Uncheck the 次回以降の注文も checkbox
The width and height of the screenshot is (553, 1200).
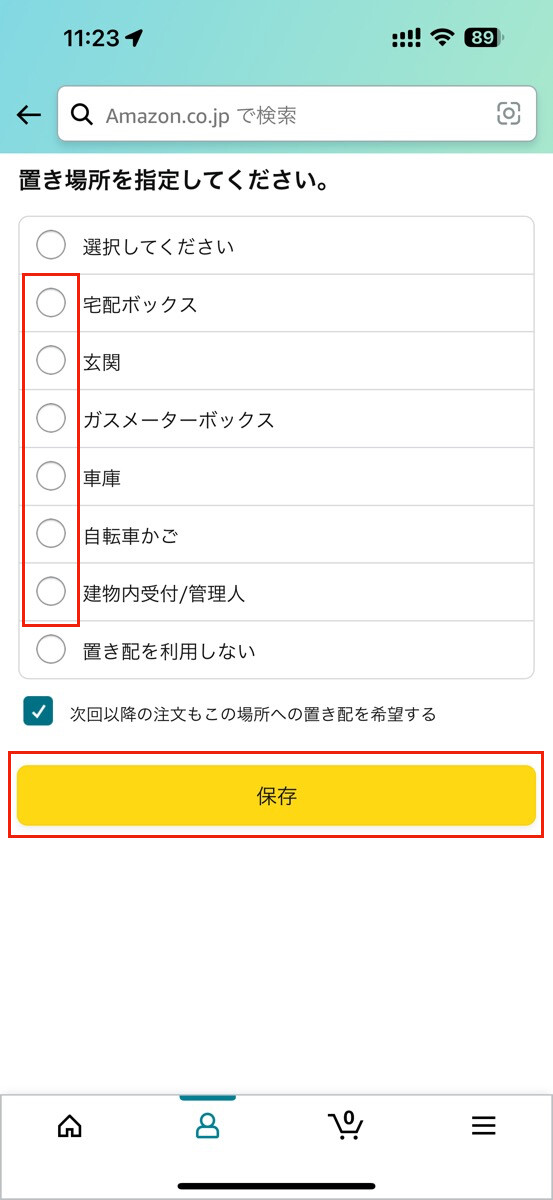(38, 712)
